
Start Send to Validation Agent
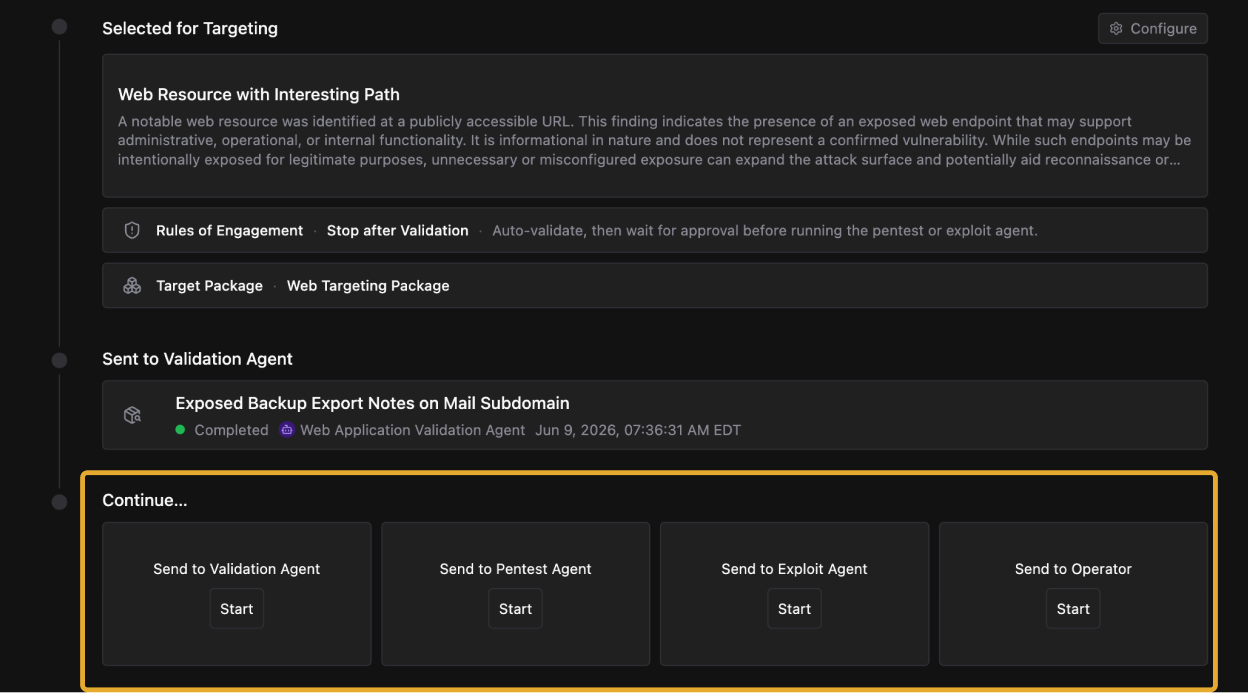coord(237,609)
